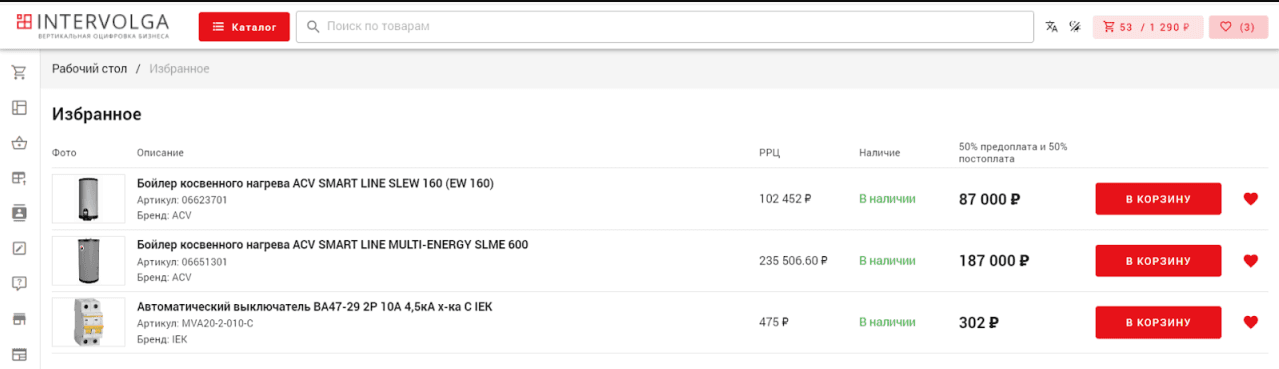The height and width of the screenshot is (369, 1279).
Task: Click the pencil edit sidebar icon
Action: [18, 248]
